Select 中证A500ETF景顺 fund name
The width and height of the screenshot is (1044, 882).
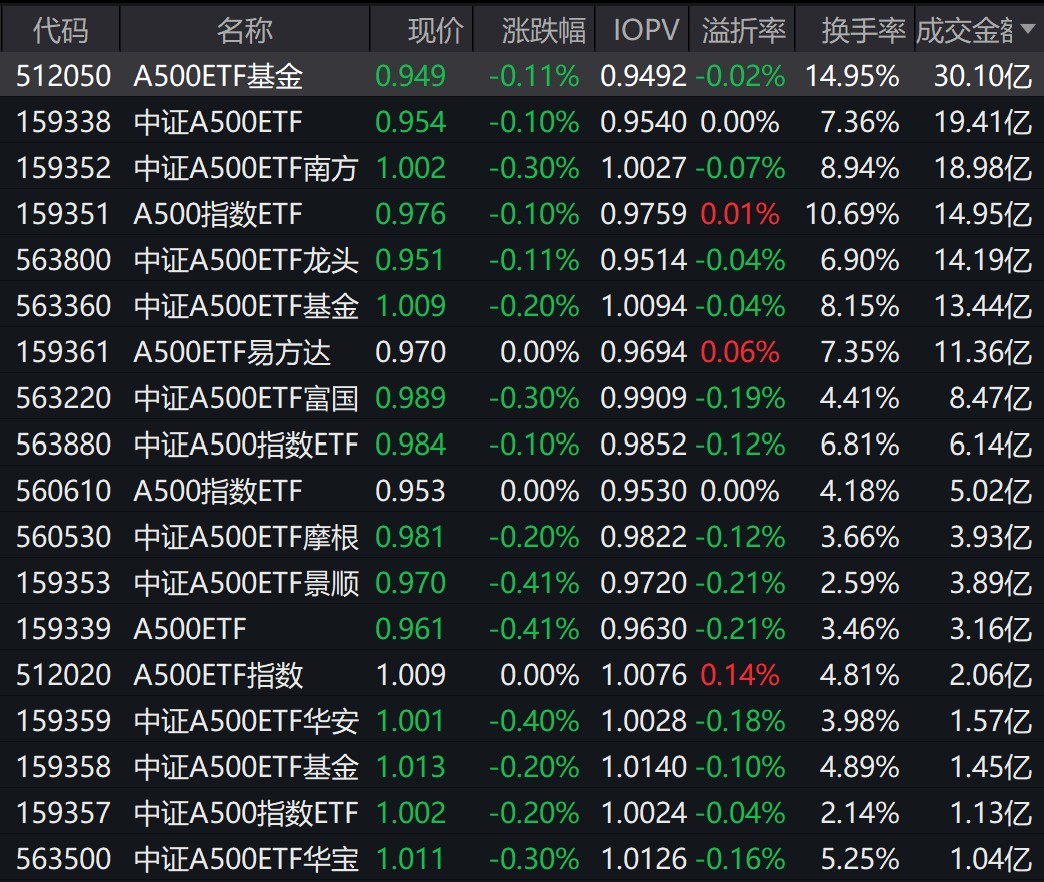point(245,583)
